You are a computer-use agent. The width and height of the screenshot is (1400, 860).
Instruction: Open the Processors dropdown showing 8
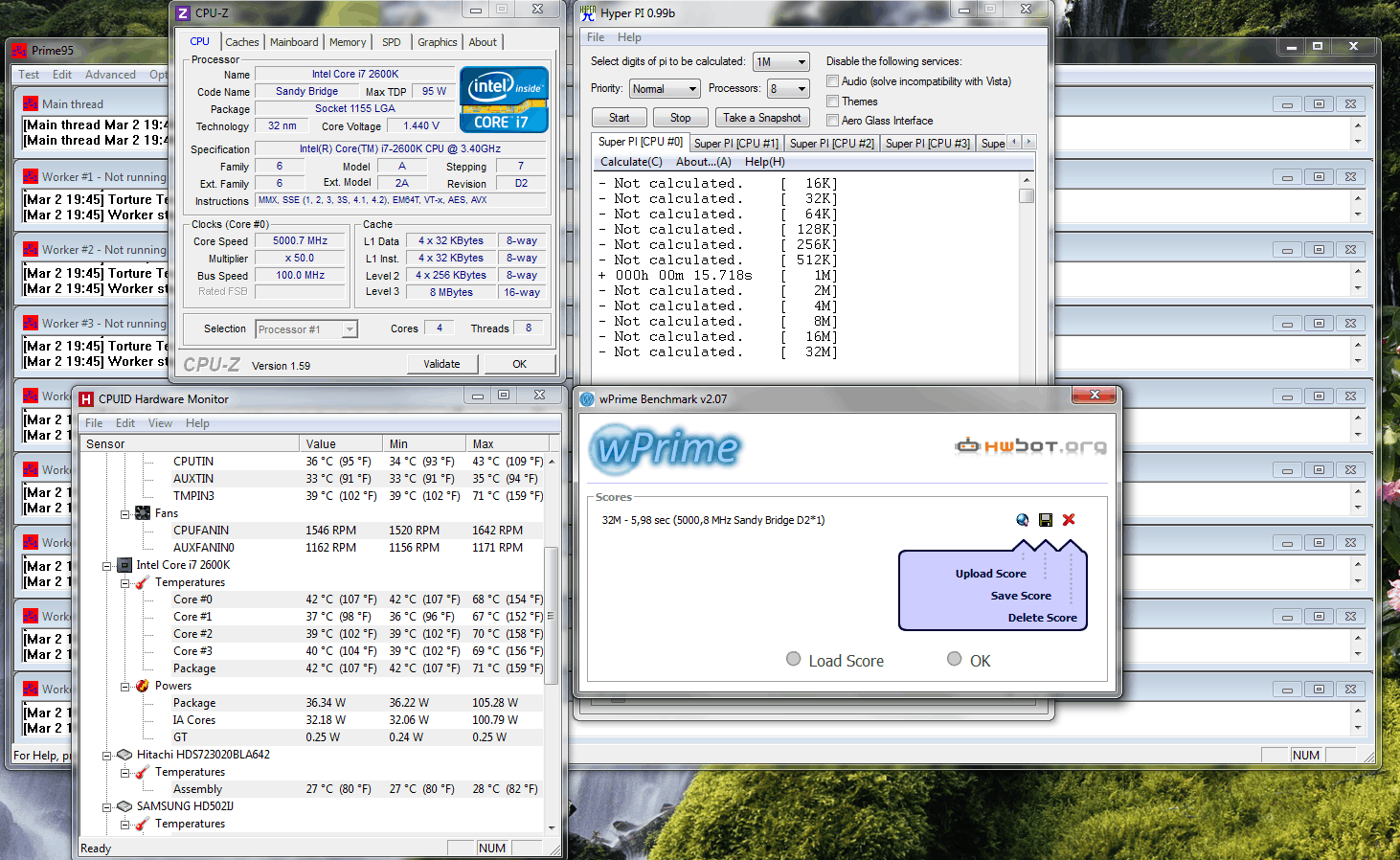(x=789, y=89)
